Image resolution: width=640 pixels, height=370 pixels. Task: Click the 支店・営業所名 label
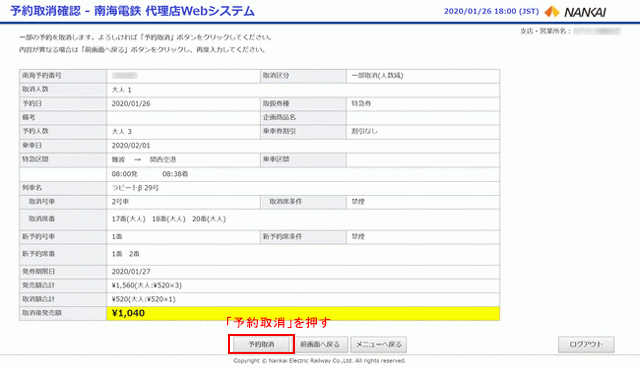click(x=545, y=31)
